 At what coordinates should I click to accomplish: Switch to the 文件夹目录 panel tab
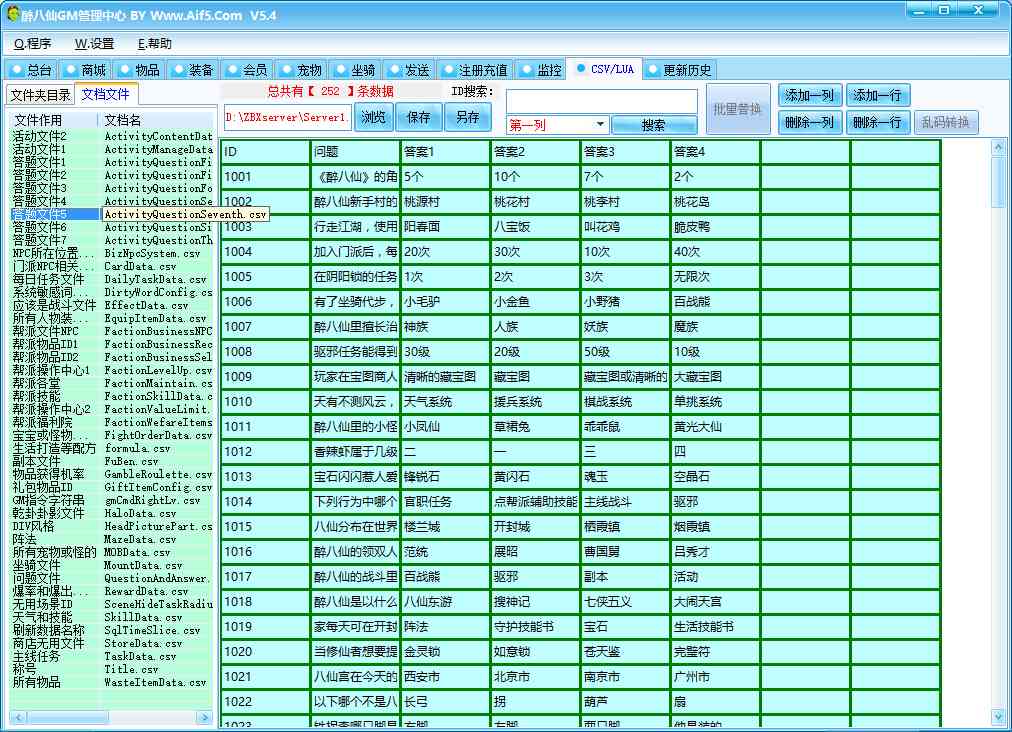tap(40, 95)
